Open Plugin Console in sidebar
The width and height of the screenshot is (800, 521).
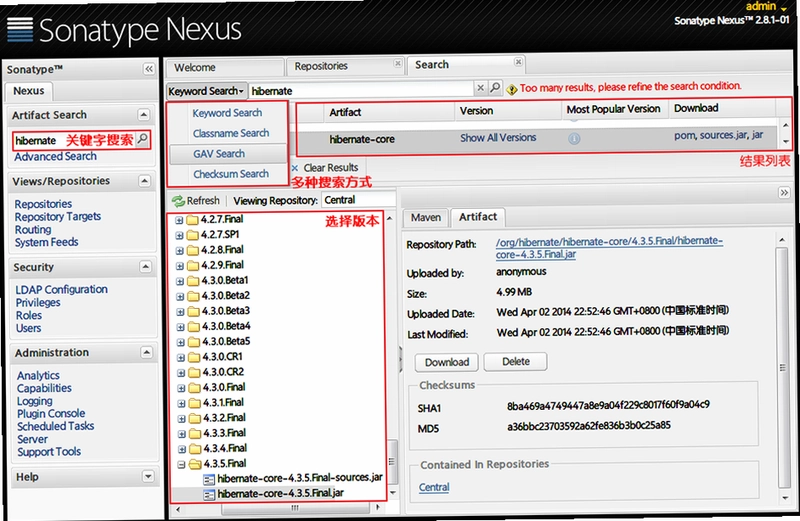tap(51, 413)
